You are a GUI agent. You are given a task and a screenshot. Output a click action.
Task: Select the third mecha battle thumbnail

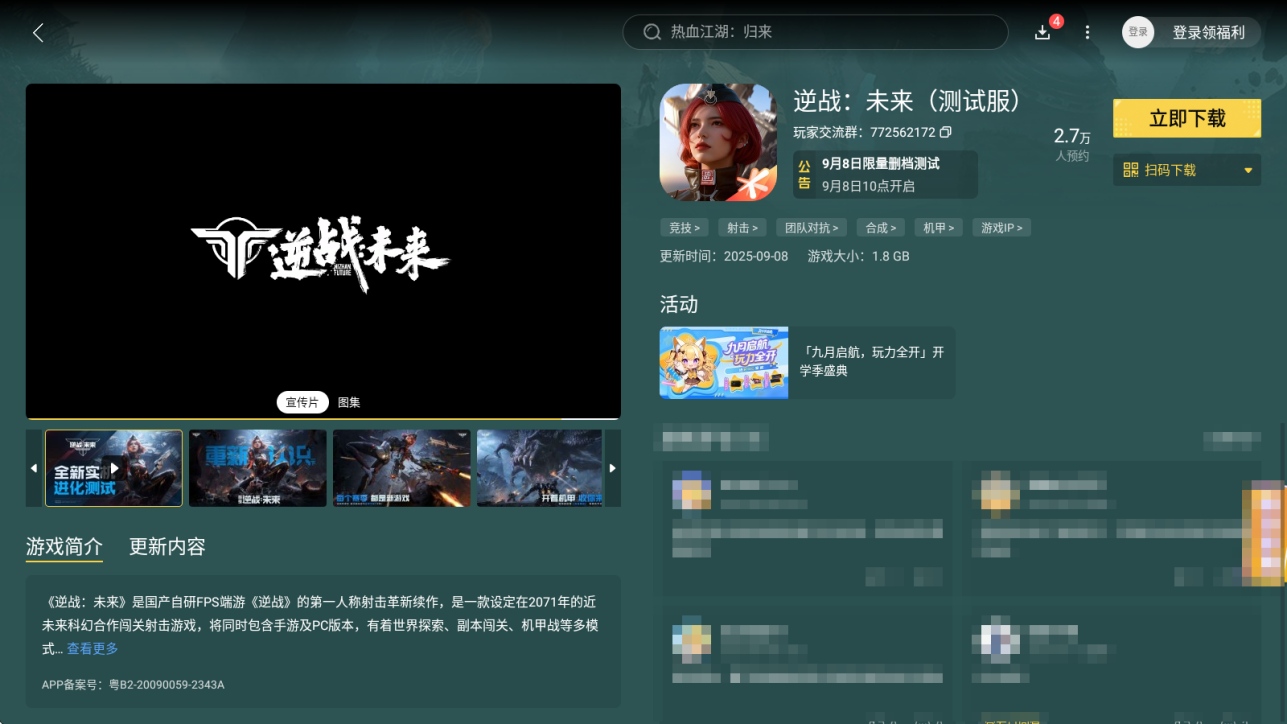(401, 468)
